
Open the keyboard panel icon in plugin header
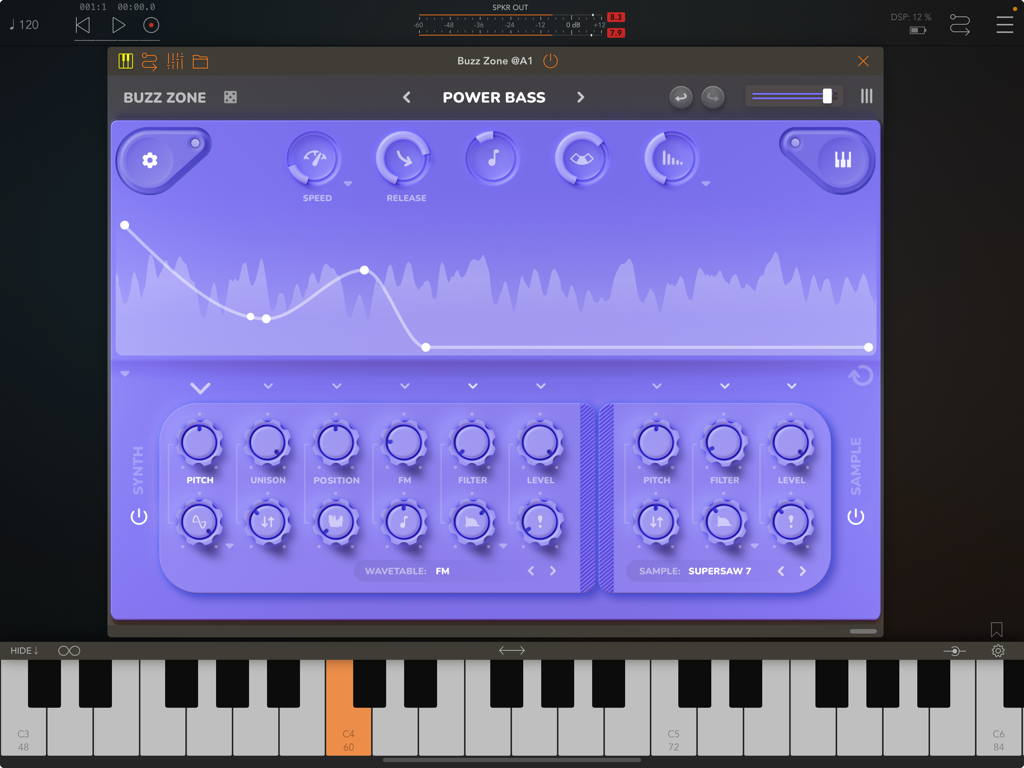[125, 61]
